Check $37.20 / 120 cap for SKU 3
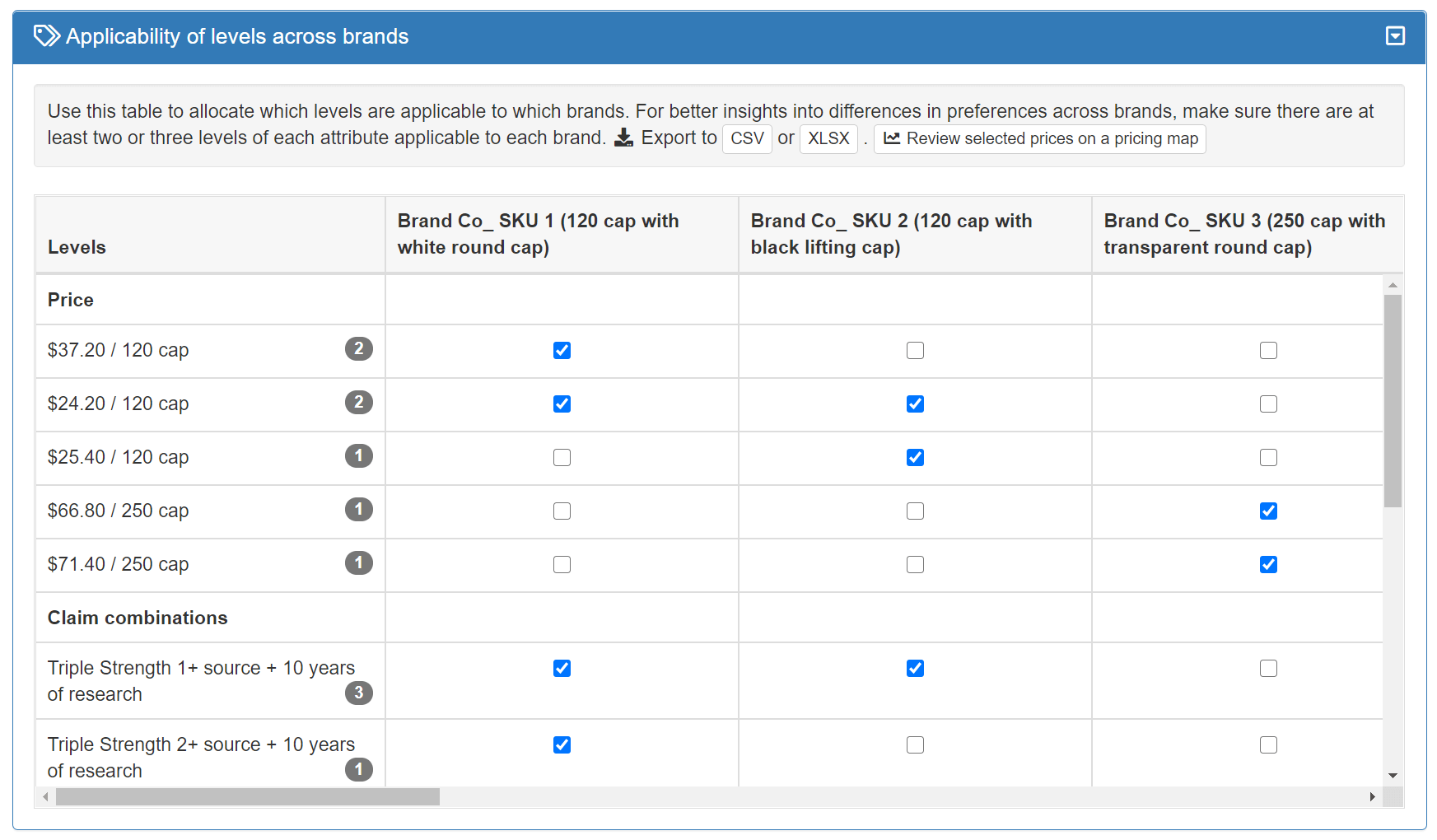The image size is (1437, 840). 1268,350
